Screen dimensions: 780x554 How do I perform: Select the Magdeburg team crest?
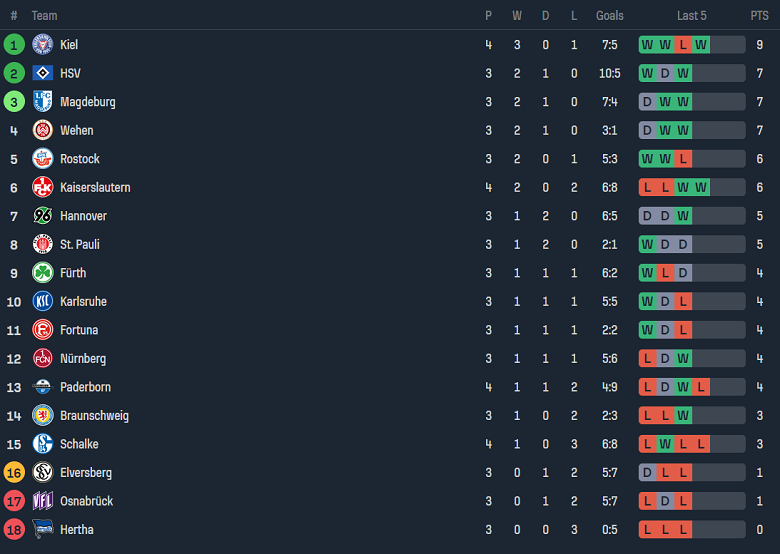(42, 102)
